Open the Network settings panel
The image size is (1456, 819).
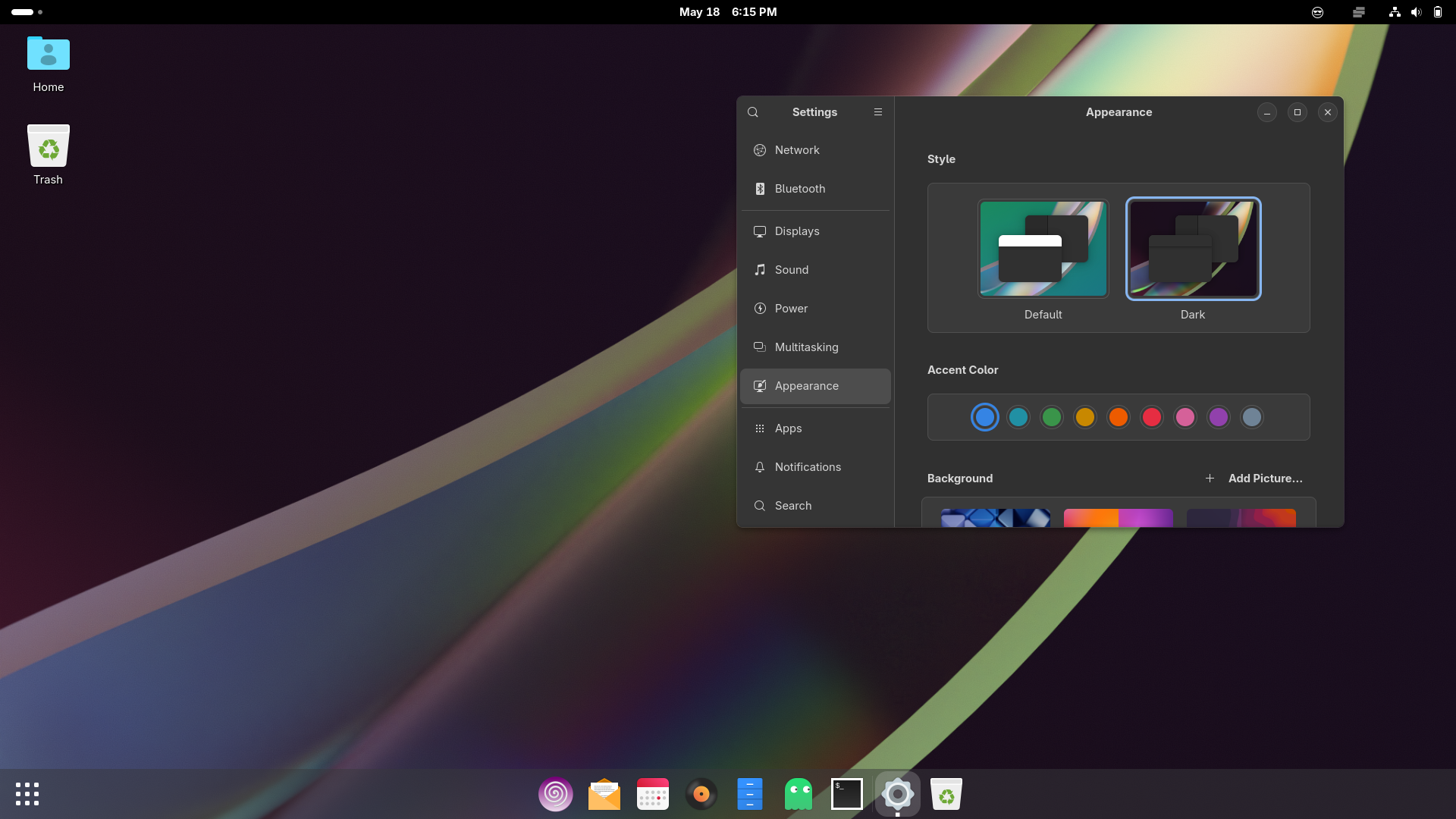815,150
